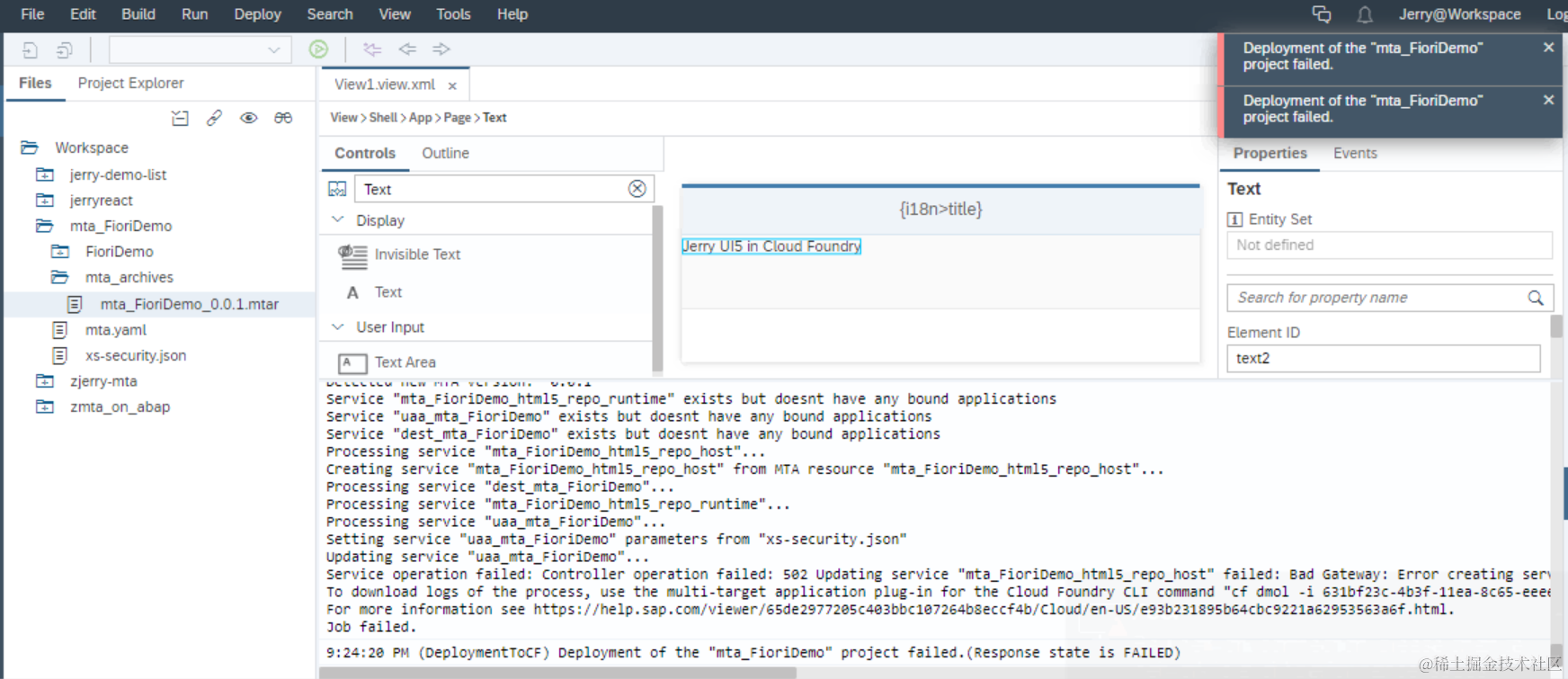This screenshot has width=1568, height=679.
Task: Click the binoculars search icon in Files panel
Action: point(283,118)
